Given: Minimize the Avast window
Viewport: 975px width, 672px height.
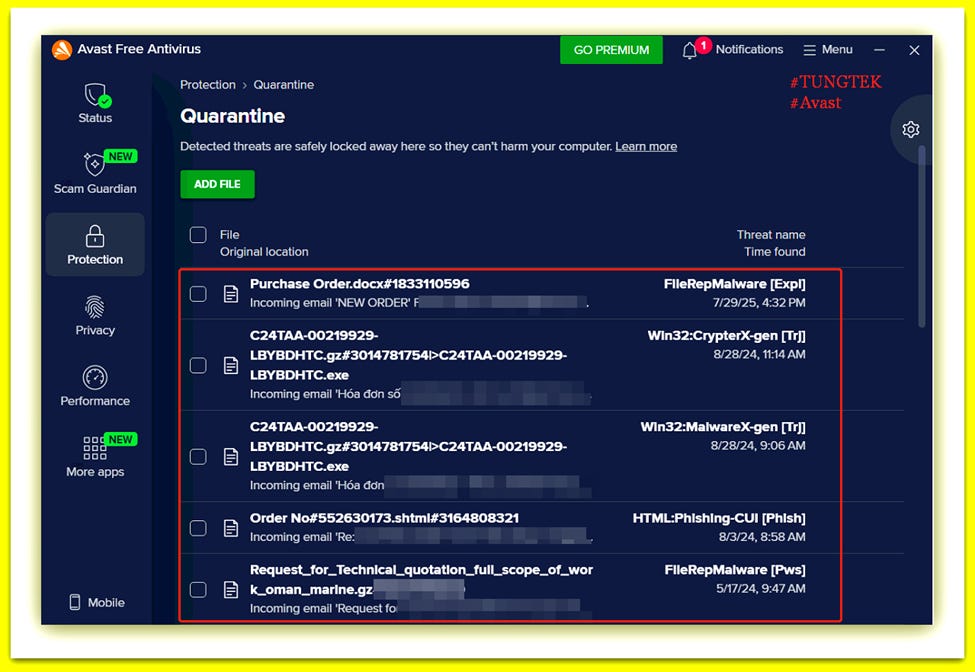Looking at the screenshot, I should (879, 50).
